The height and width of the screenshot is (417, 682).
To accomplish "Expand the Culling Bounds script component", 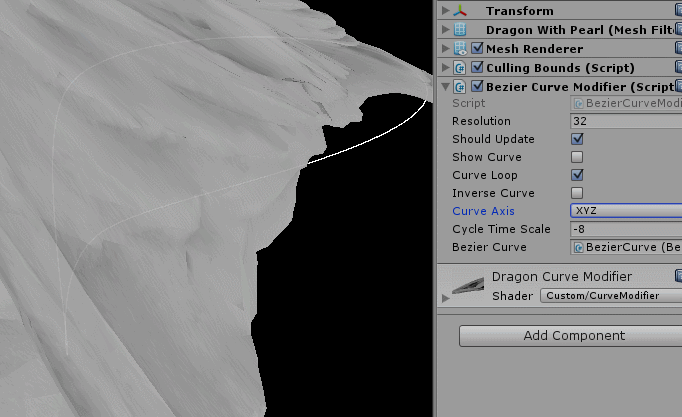I will tap(445, 67).
